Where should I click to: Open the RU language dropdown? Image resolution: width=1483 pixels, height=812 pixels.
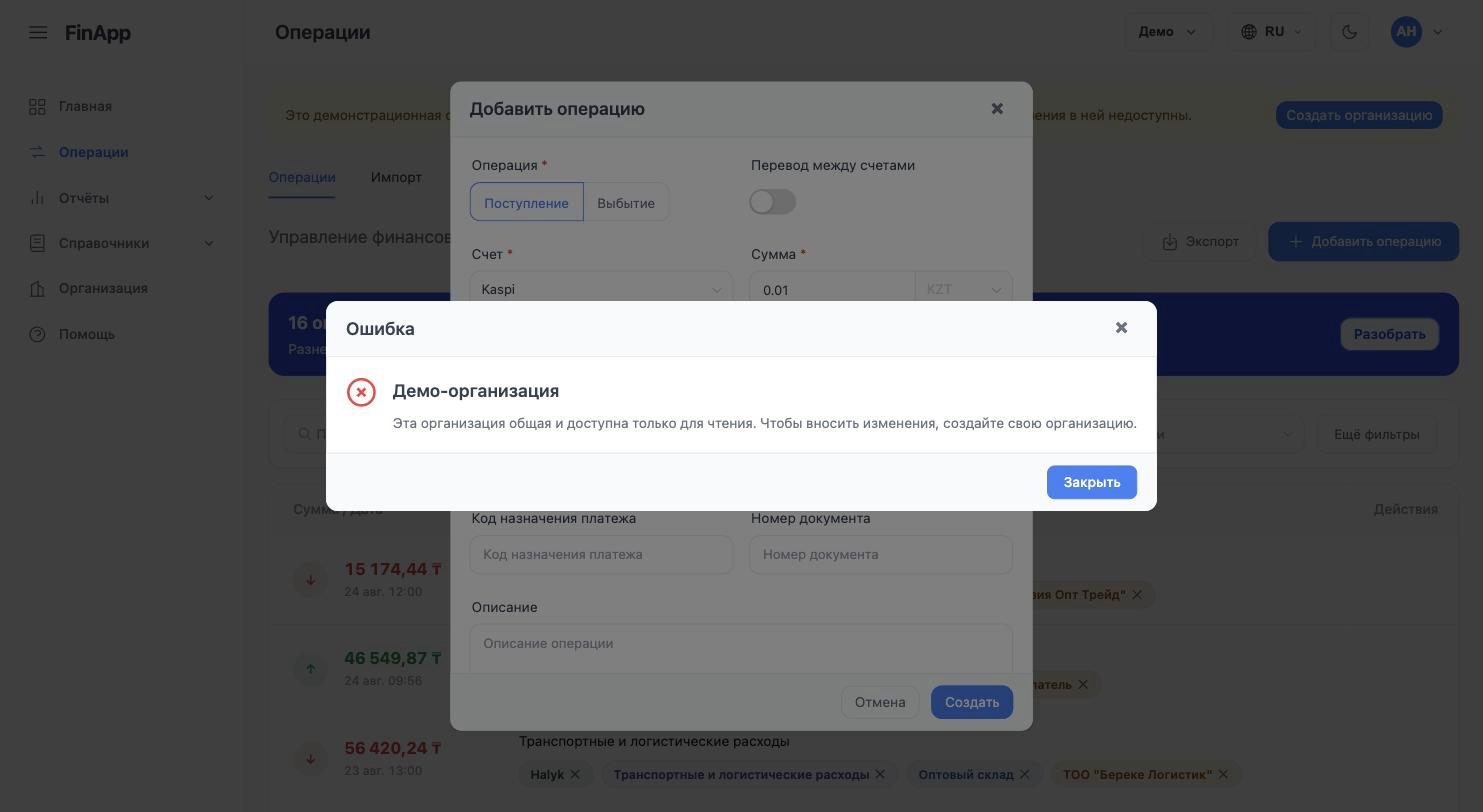tap(1271, 32)
